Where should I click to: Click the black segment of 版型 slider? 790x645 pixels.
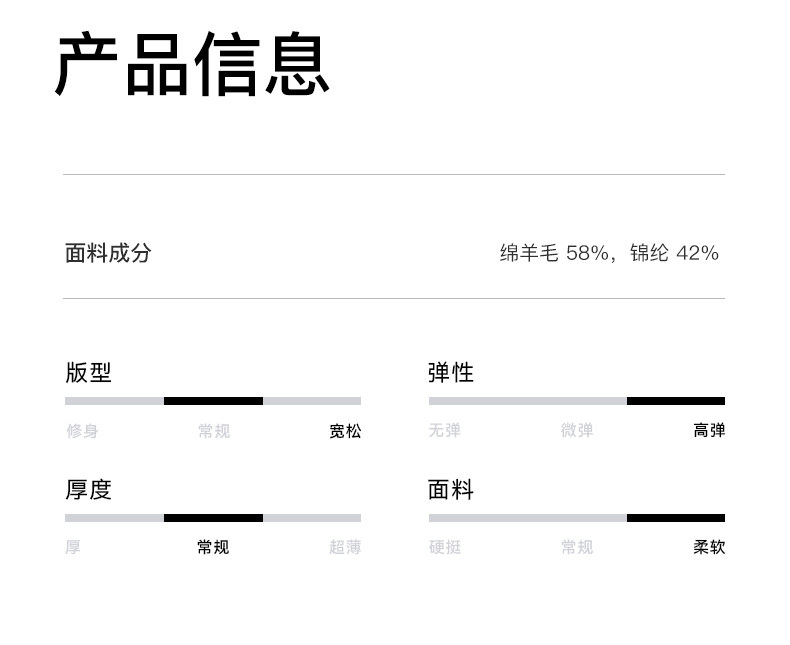click(x=213, y=401)
